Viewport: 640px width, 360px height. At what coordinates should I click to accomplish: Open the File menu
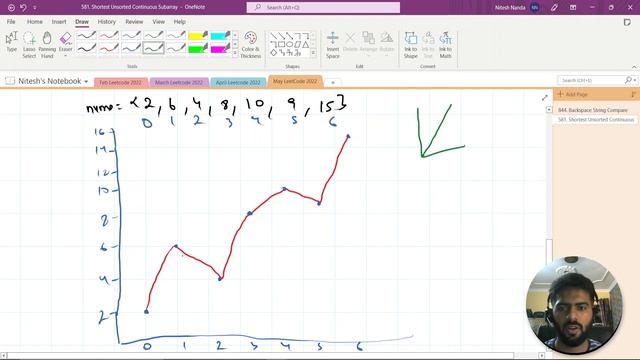11,22
